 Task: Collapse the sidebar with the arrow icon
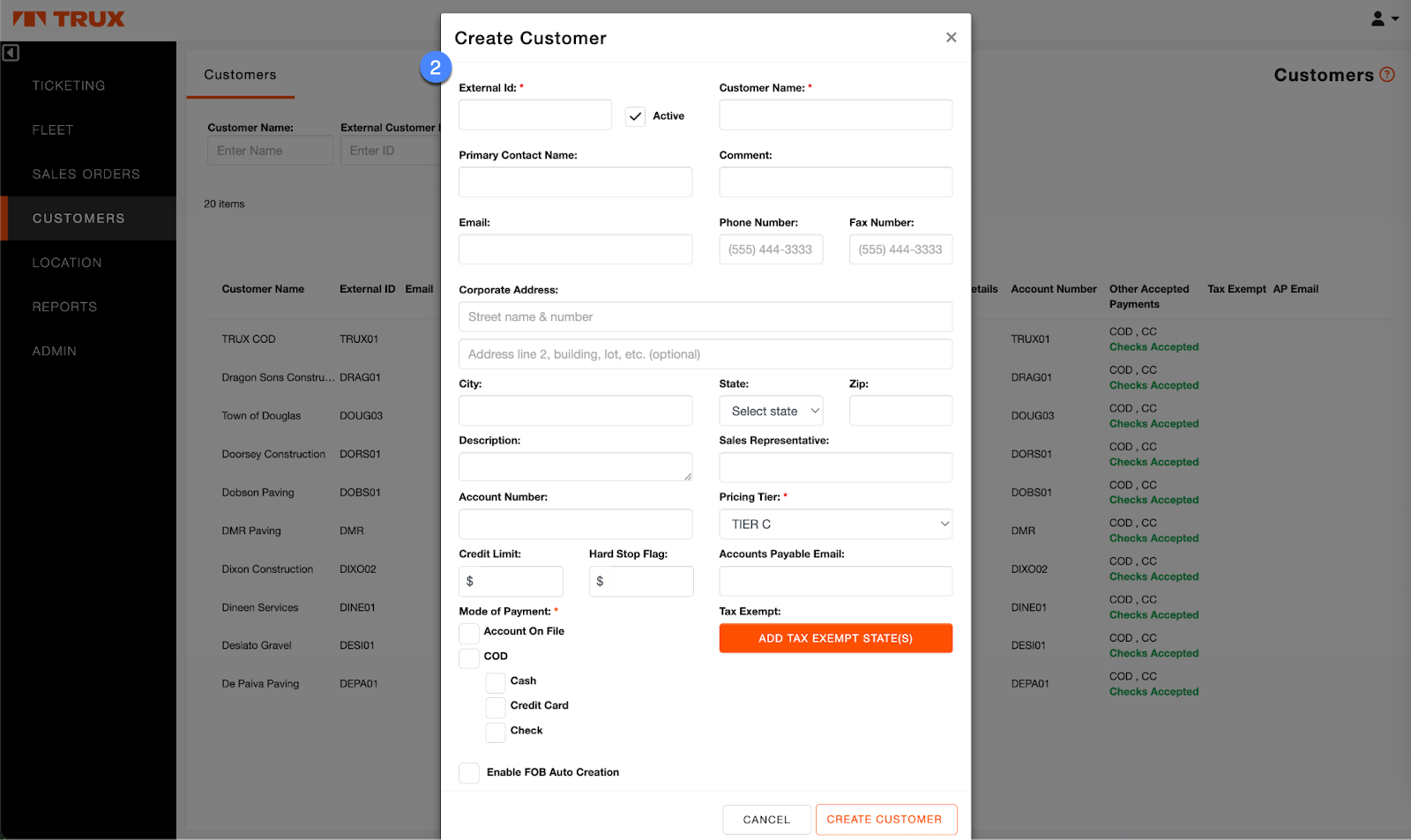click(11, 53)
